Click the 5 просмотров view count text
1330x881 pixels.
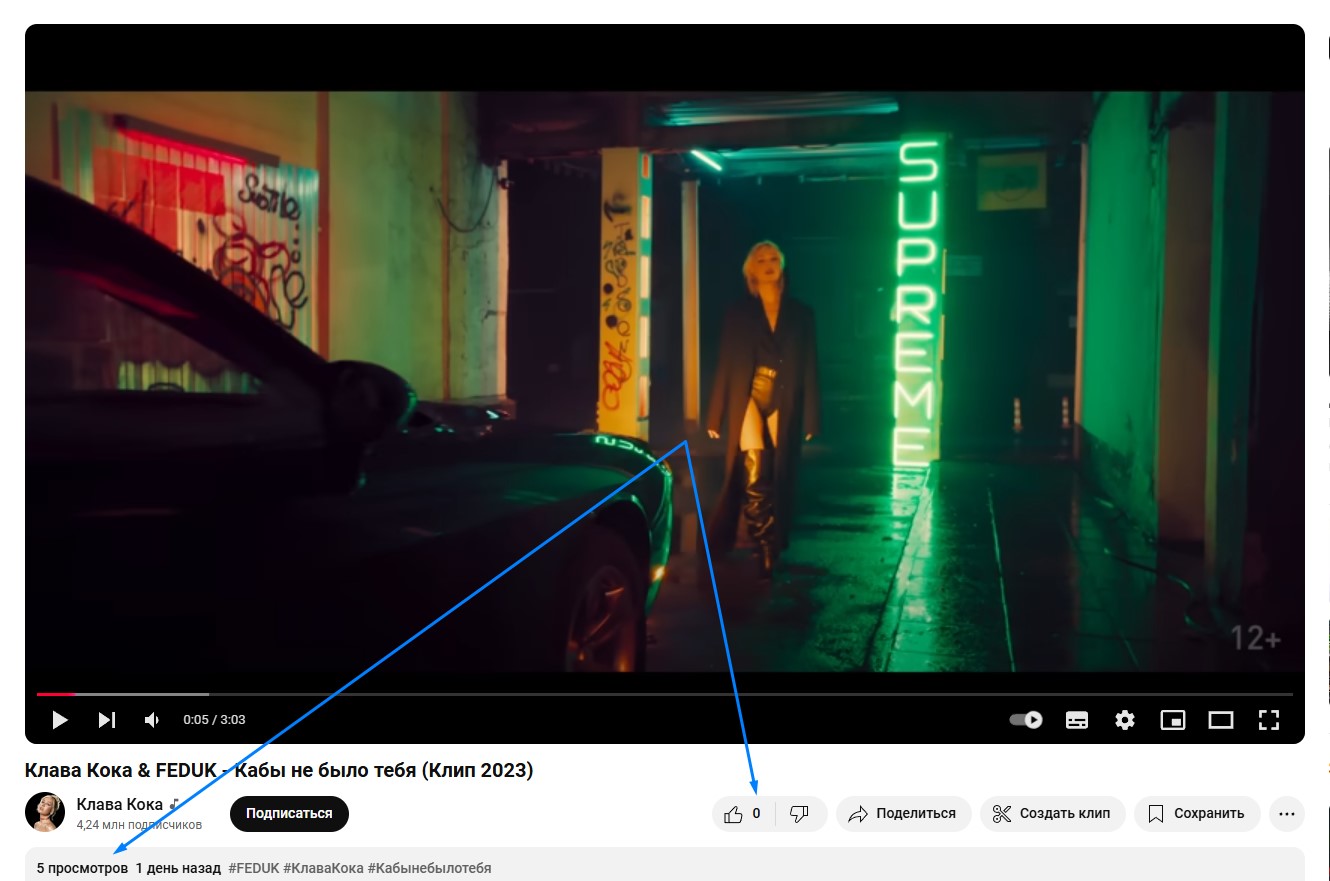pos(82,868)
